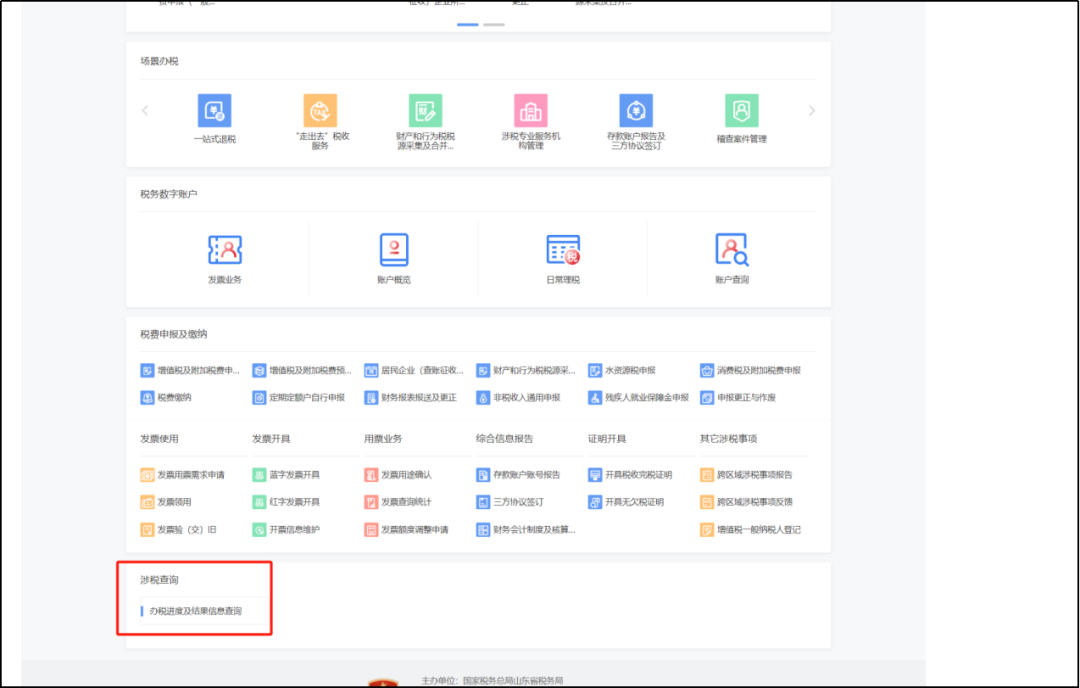Open 申报更正与作废

click(738, 397)
